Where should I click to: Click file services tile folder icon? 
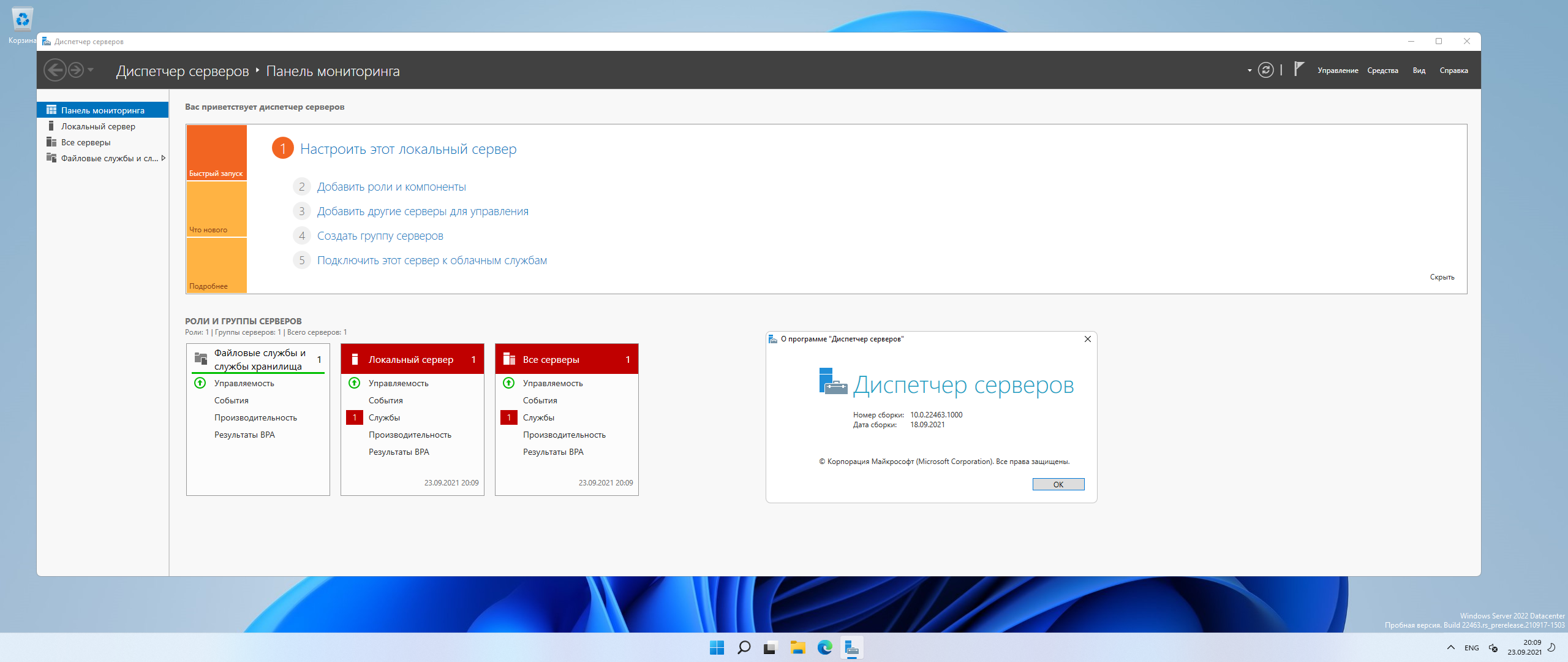200,359
